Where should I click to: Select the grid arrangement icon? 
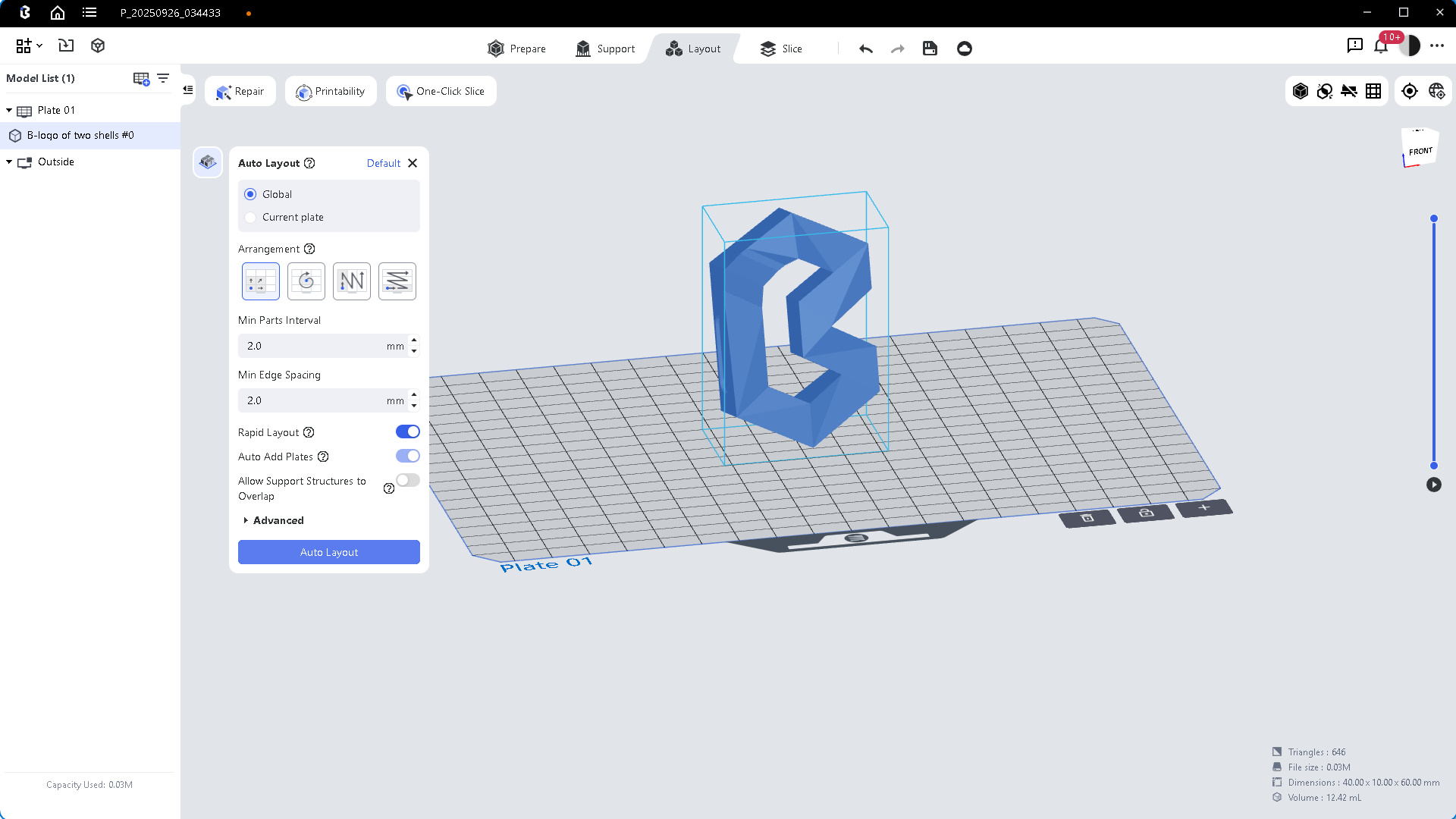pos(261,281)
